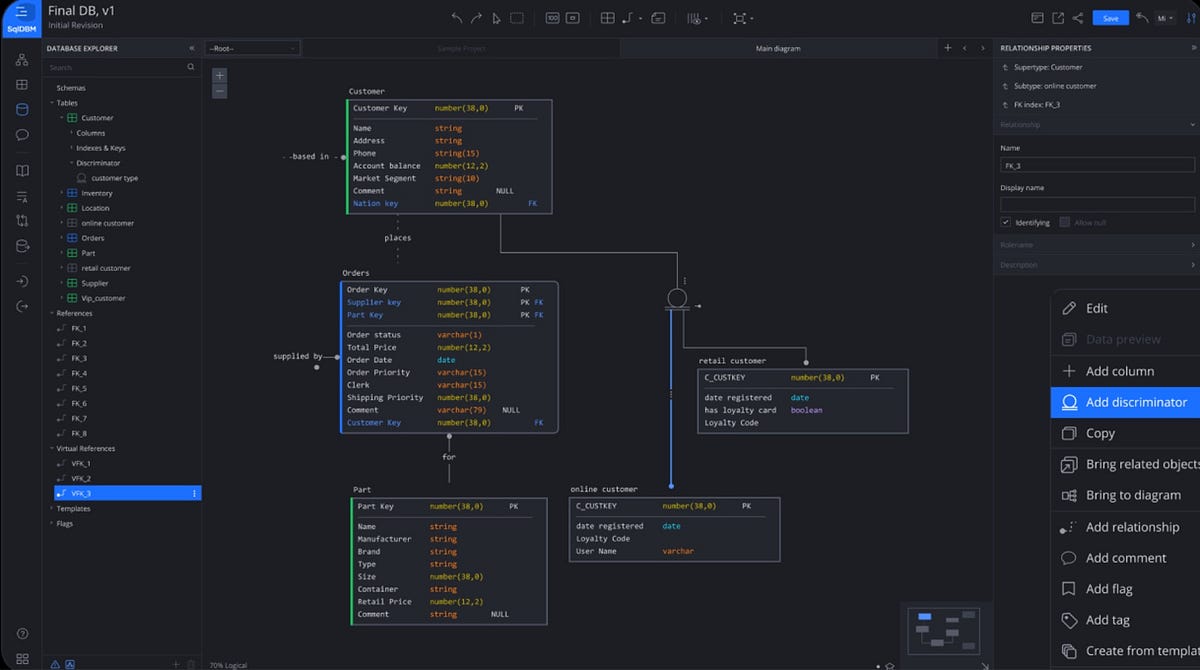The image size is (1200, 670).
Task: Click the search icon in Database Explorer
Action: coord(191,67)
